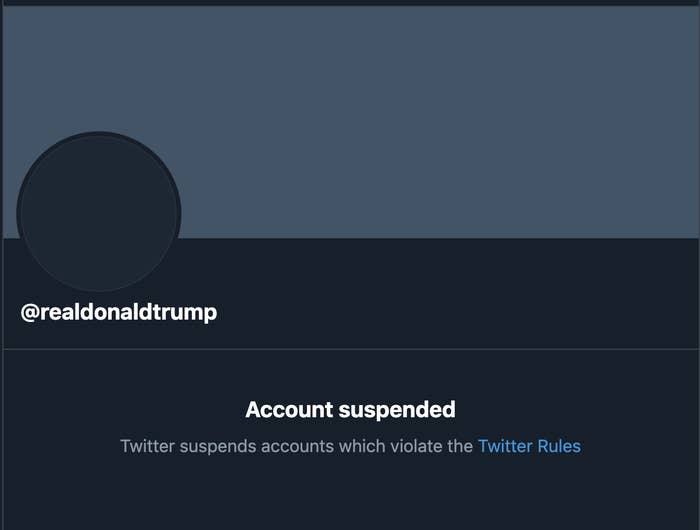Click the word "the" before Twitter Rules
Image resolution: width=700 pixels, height=530 pixels.
coord(460,446)
